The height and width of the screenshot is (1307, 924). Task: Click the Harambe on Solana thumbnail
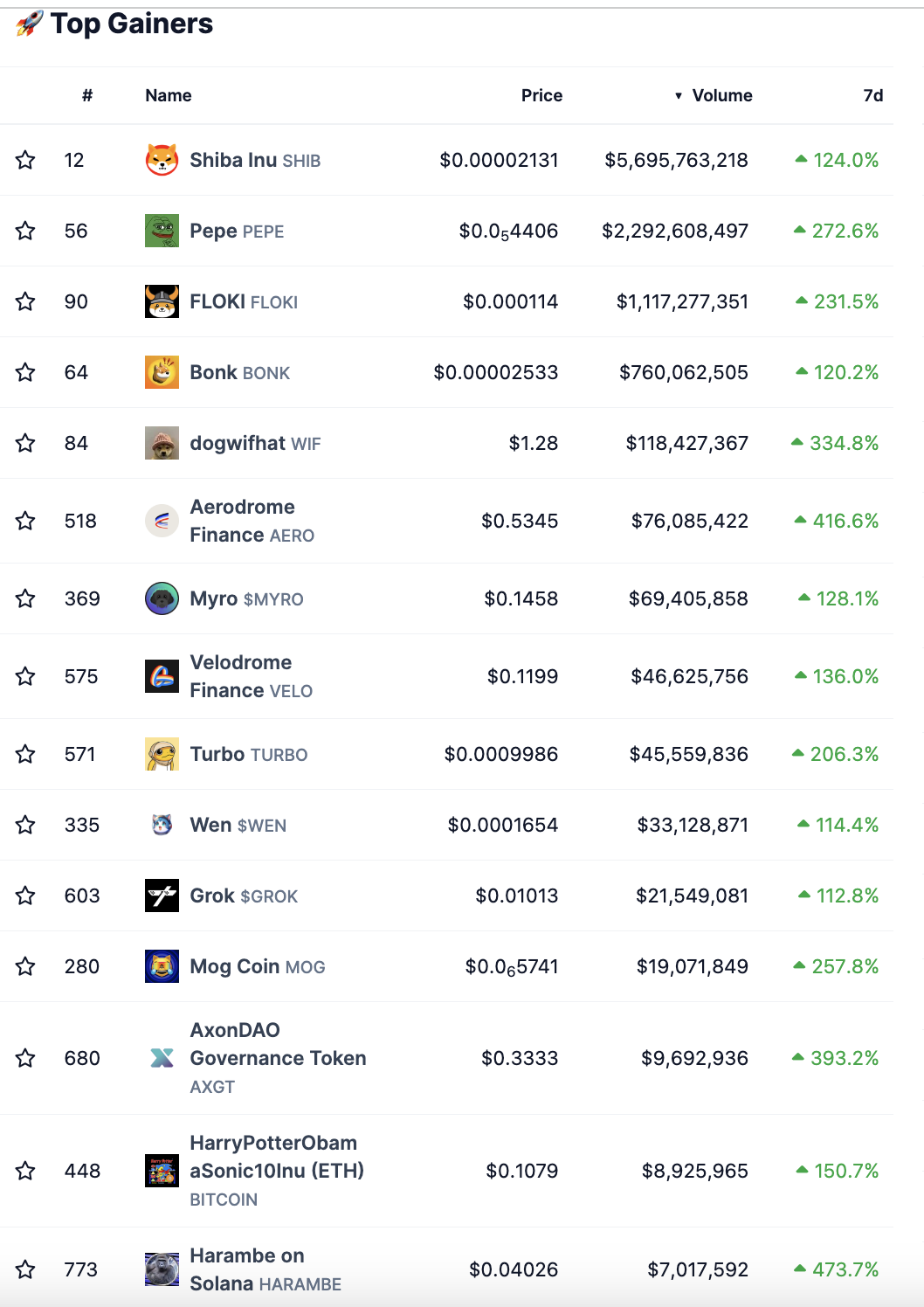point(162,1269)
